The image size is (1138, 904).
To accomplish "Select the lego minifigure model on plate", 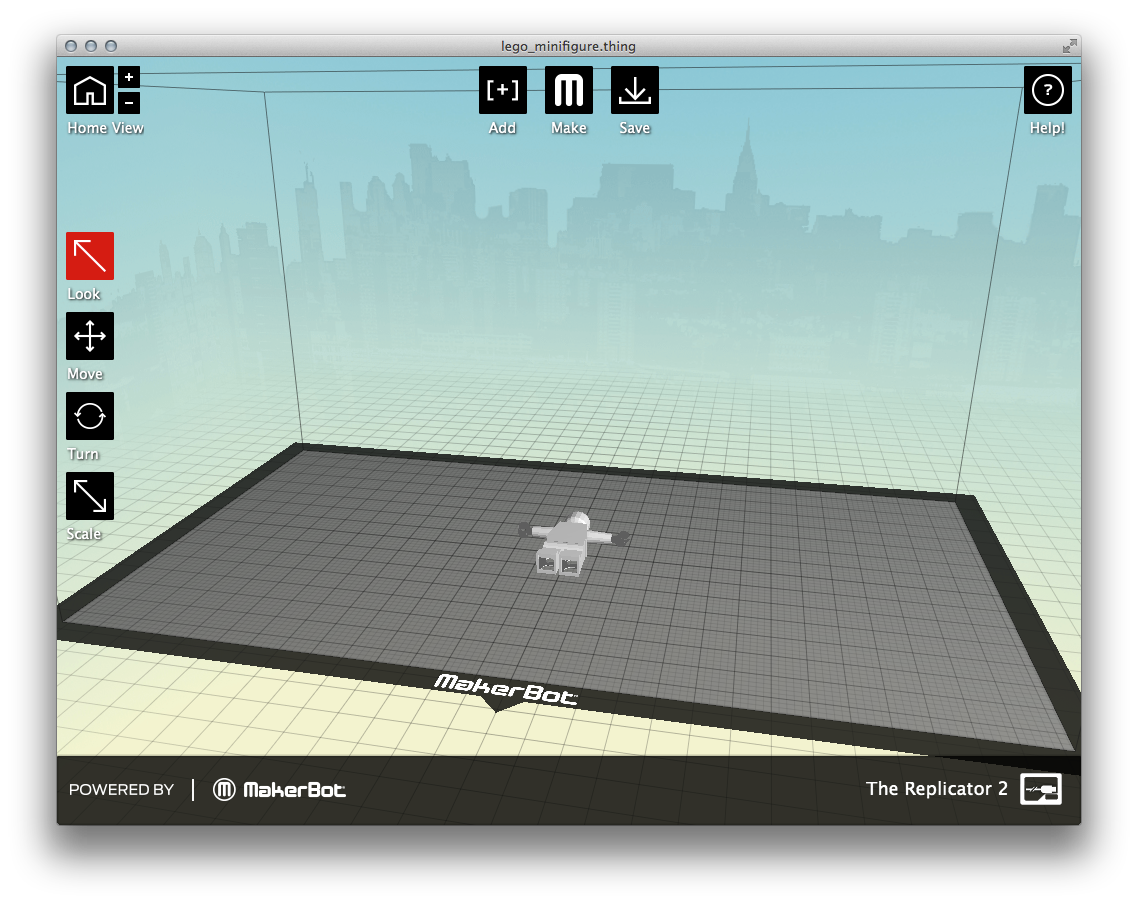I will [x=570, y=545].
